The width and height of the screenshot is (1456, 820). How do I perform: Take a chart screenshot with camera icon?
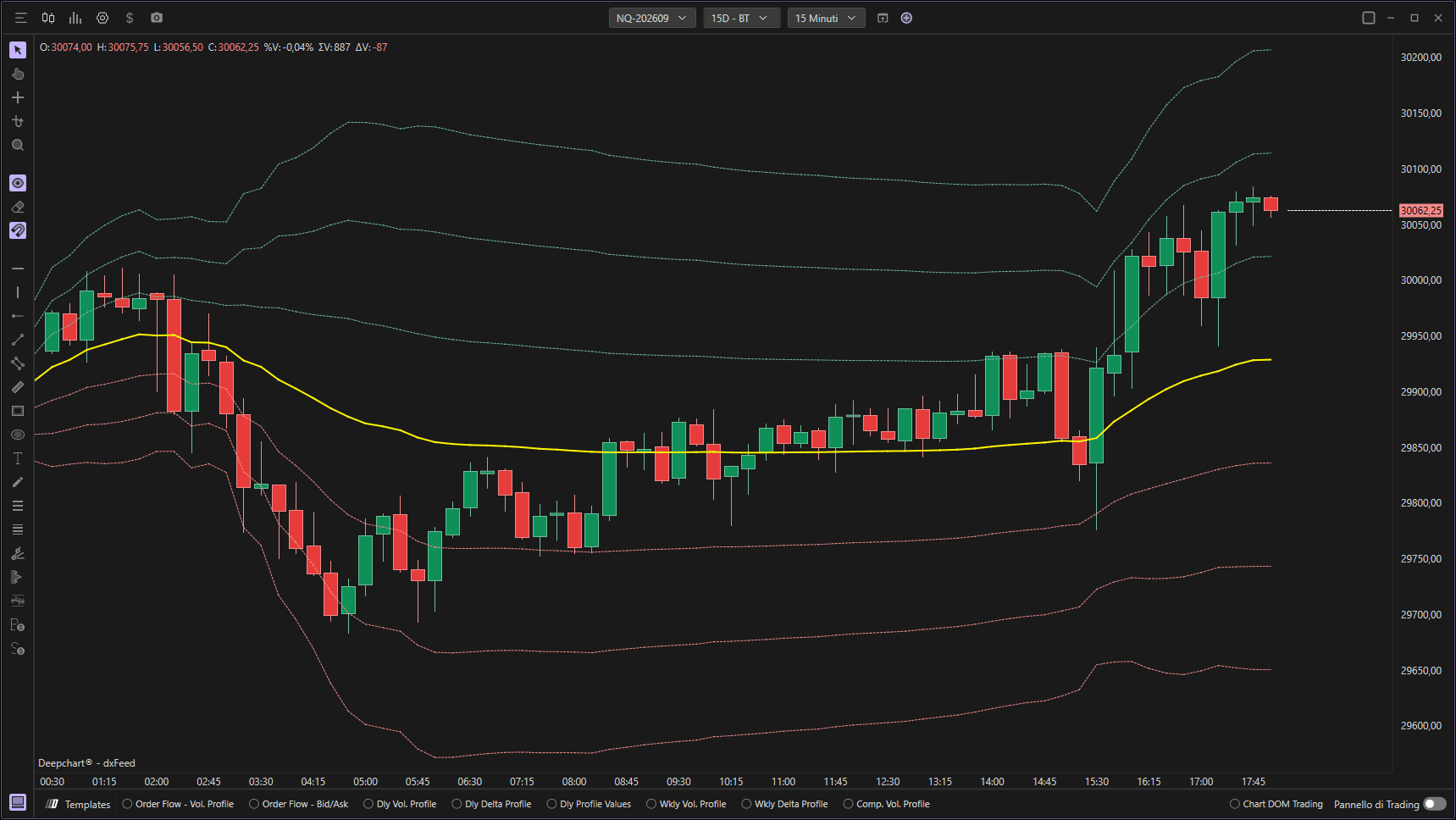coord(157,18)
